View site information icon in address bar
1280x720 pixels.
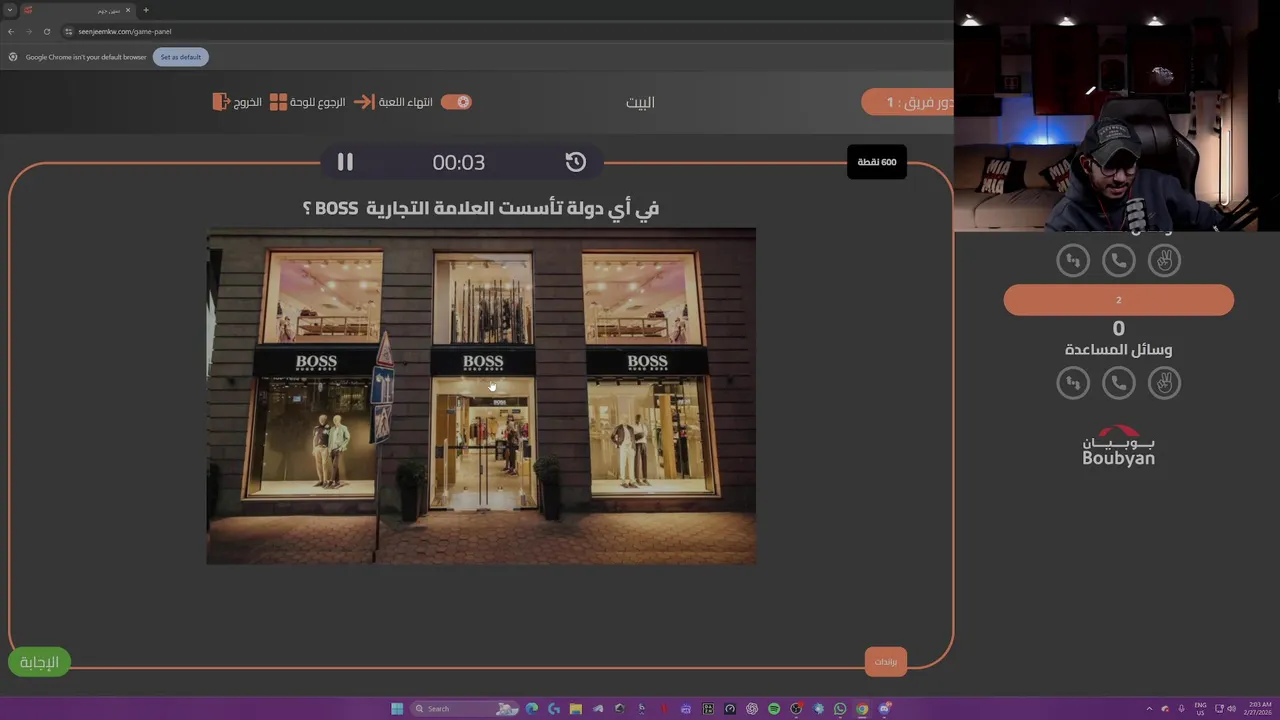click(x=68, y=31)
